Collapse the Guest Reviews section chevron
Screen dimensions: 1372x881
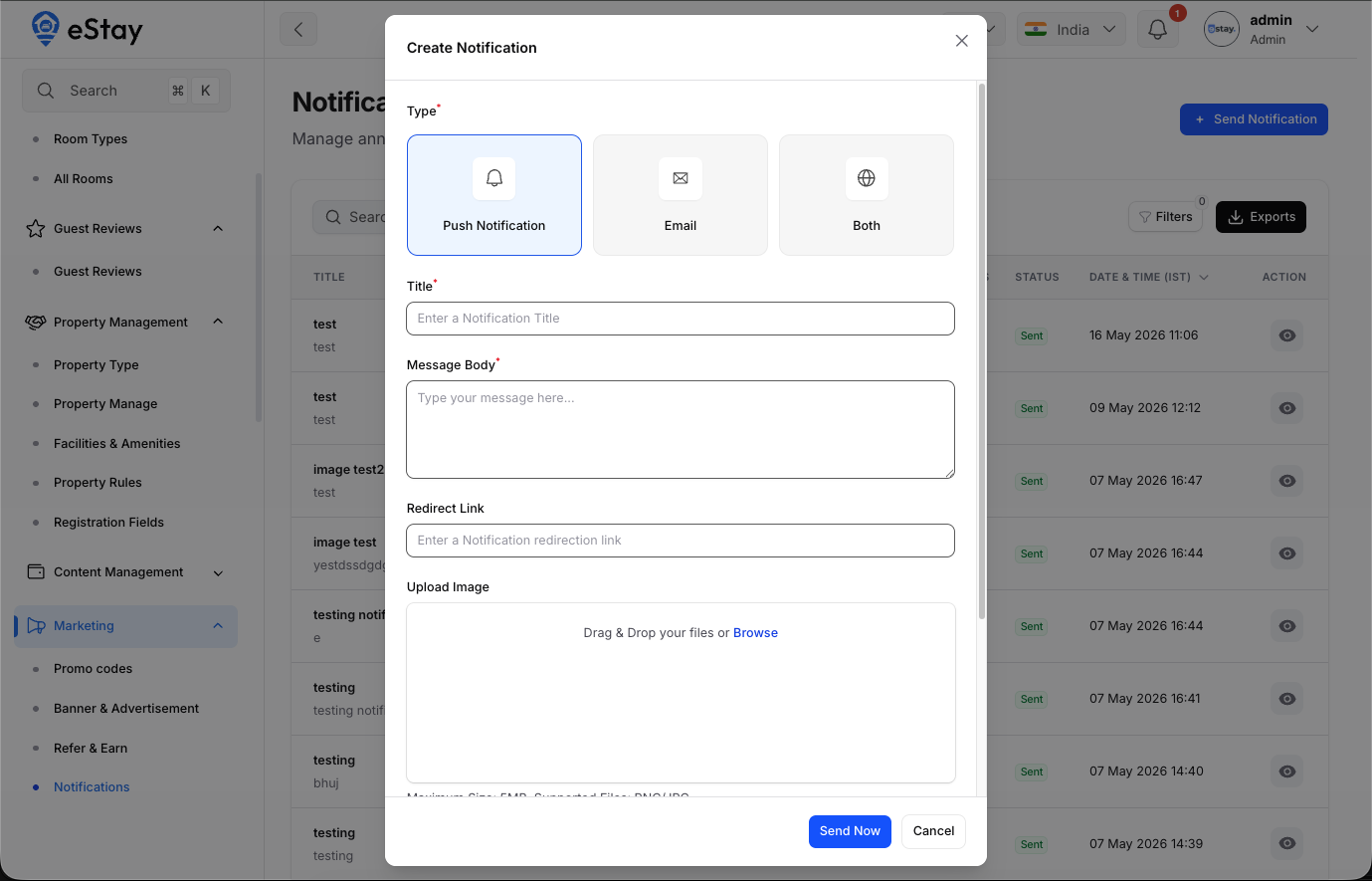tap(218, 229)
